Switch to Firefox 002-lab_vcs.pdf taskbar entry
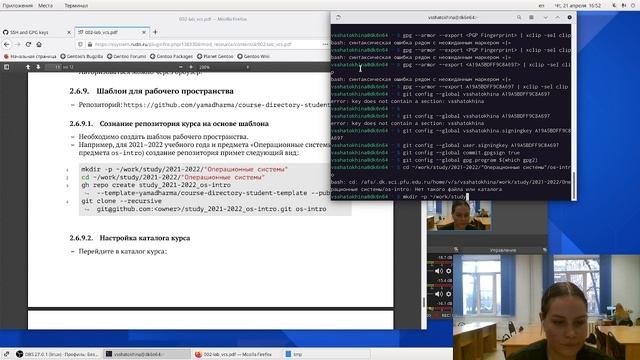 (x=236, y=354)
